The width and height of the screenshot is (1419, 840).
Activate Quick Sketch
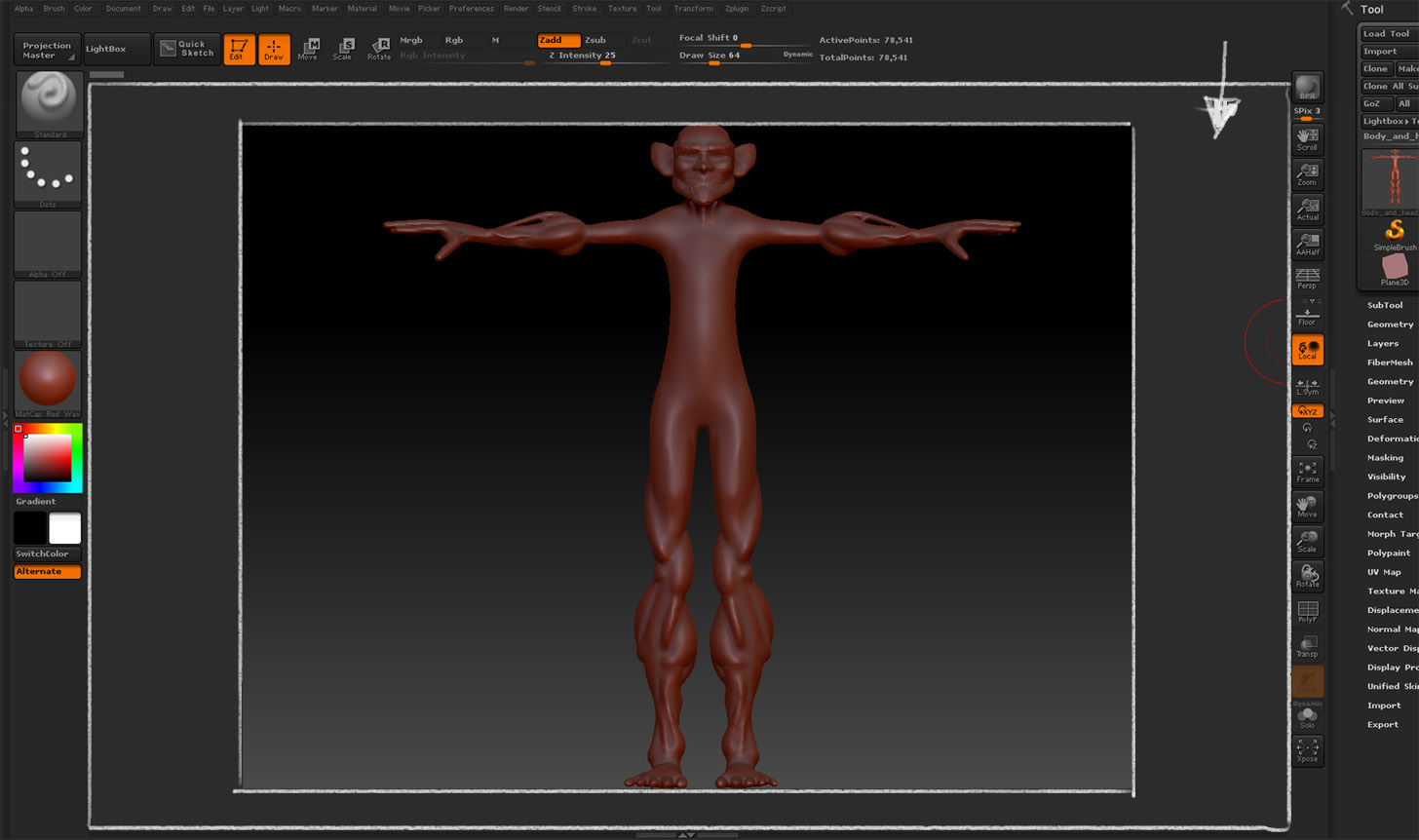[x=187, y=49]
